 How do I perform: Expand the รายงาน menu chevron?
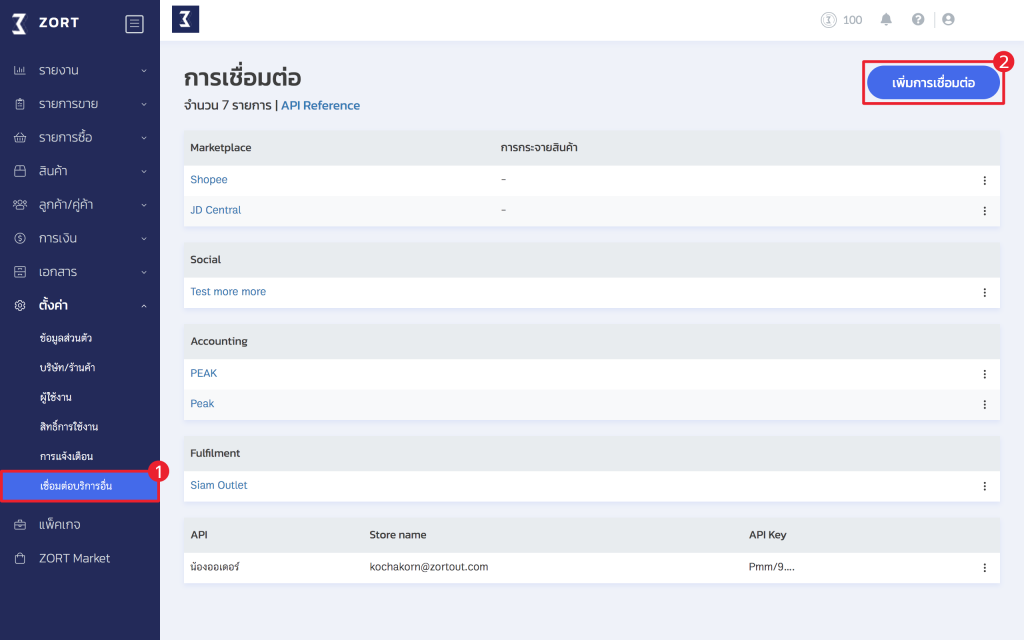(x=144, y=71)
